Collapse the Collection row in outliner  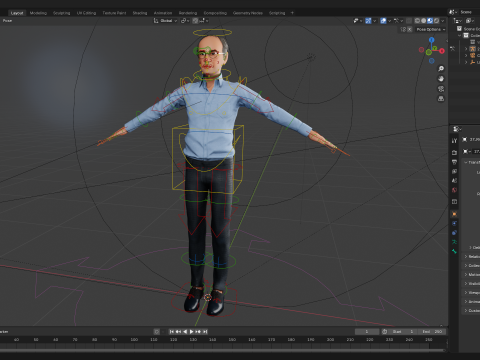pyautogui.click(x=459, y=36)
